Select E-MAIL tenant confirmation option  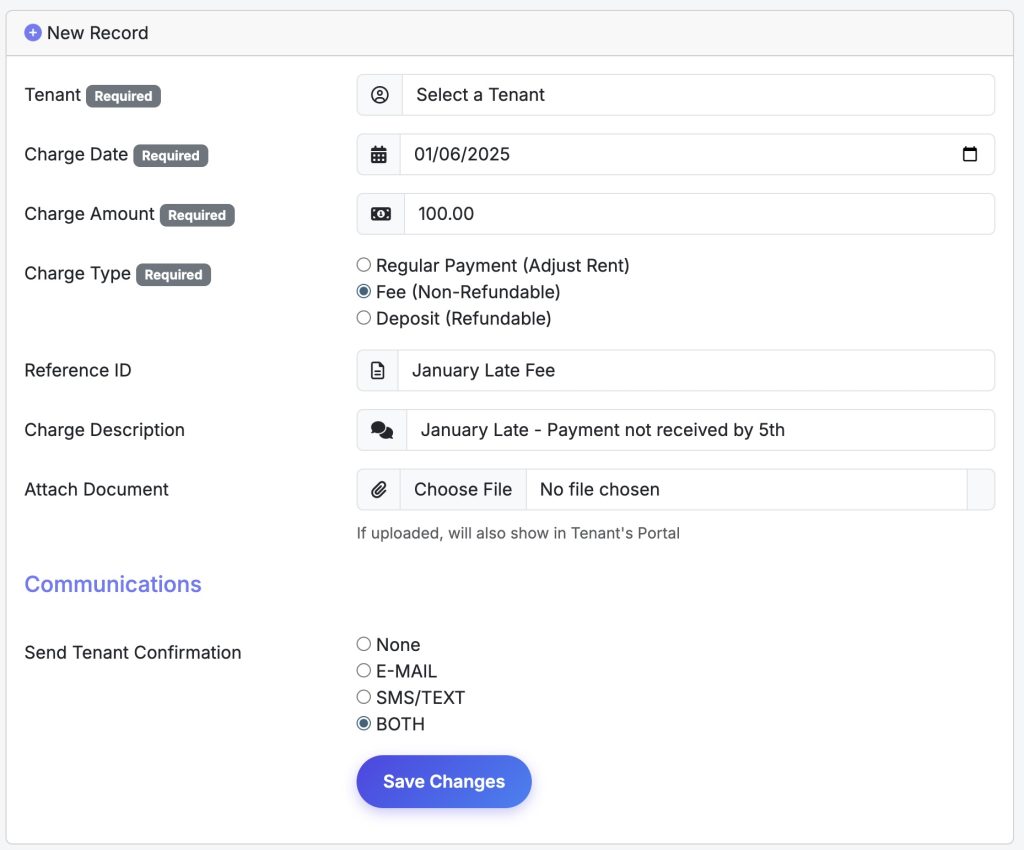point(364,671)
